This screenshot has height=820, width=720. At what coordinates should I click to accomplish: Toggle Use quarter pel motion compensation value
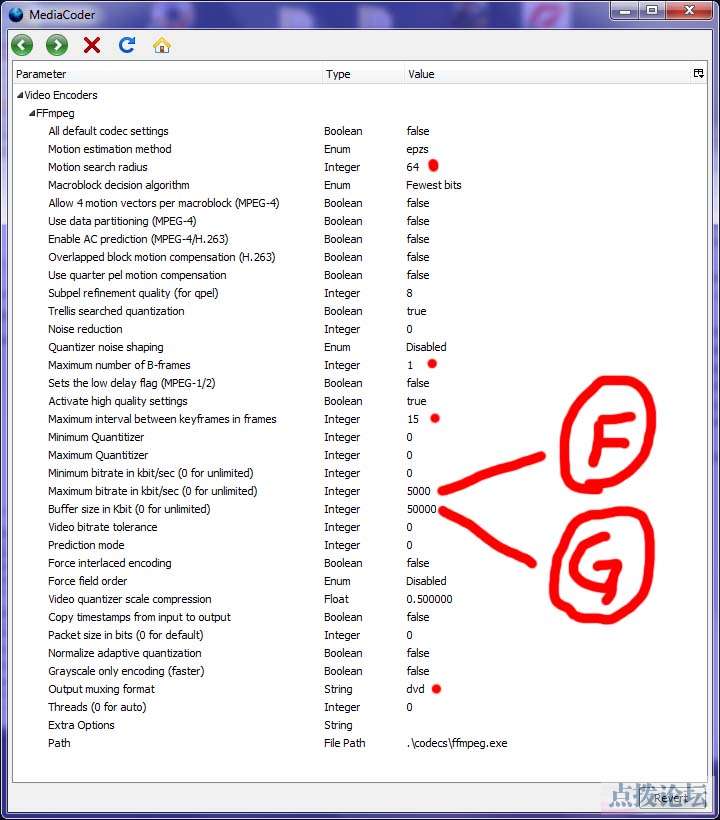click(418, 275)
